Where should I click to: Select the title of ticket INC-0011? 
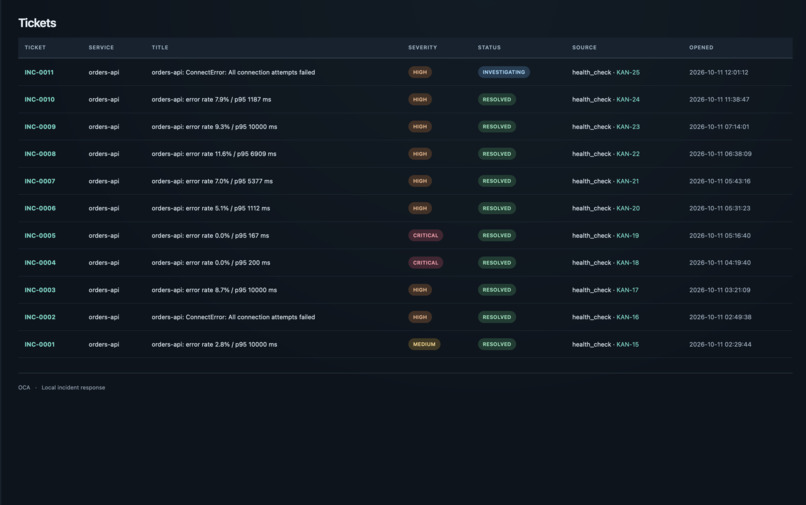coord(233,73)
